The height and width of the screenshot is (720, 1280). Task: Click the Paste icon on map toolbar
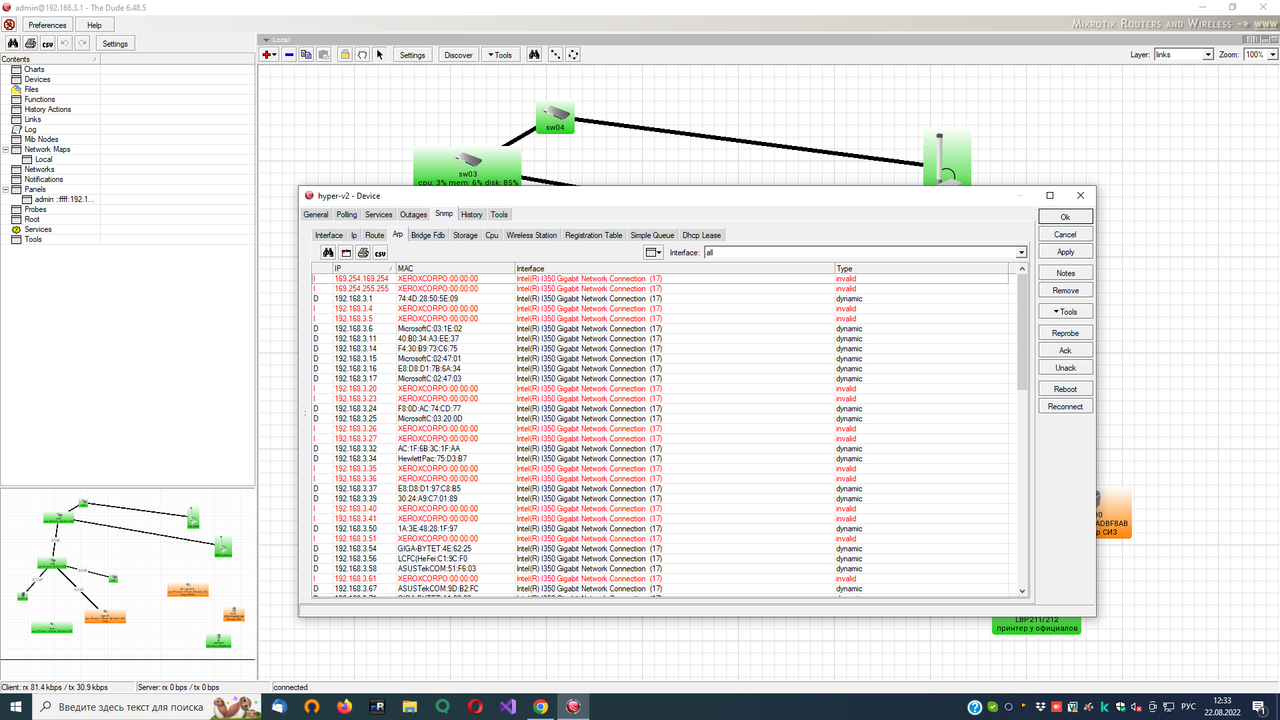(x=323, y=55)
